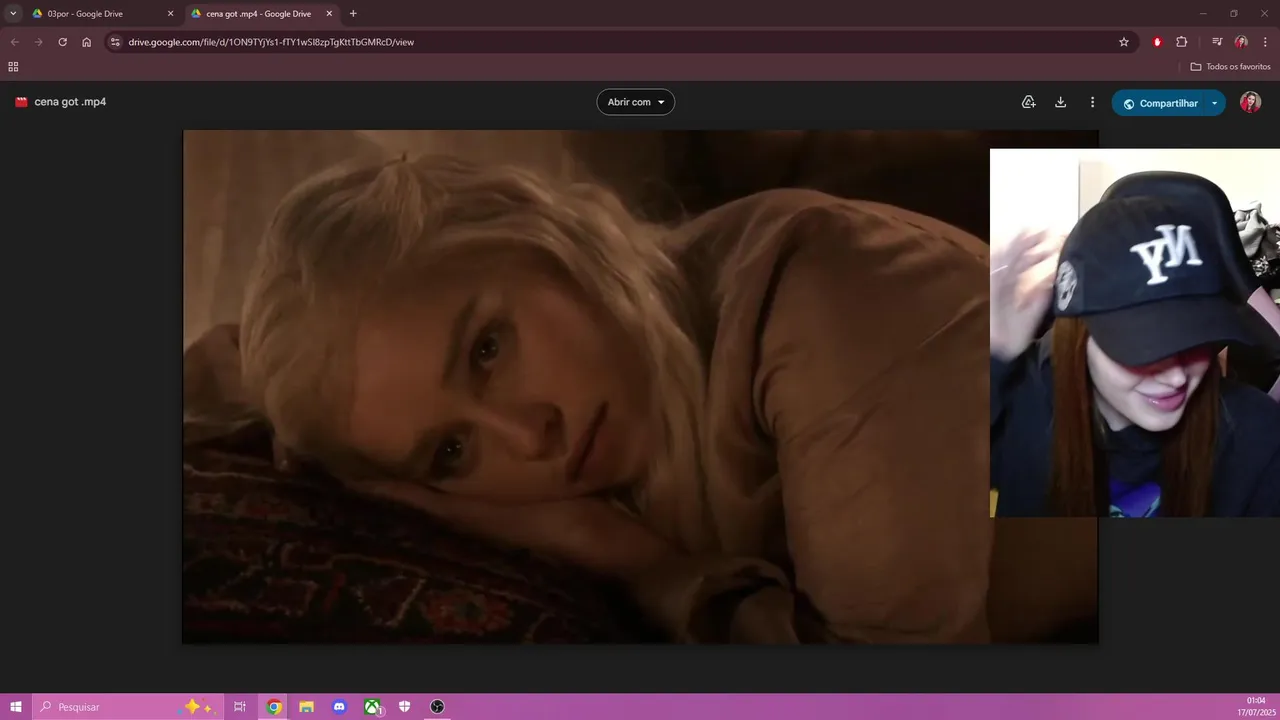Expand the Compartilhar dropdown arrow

1215,103
